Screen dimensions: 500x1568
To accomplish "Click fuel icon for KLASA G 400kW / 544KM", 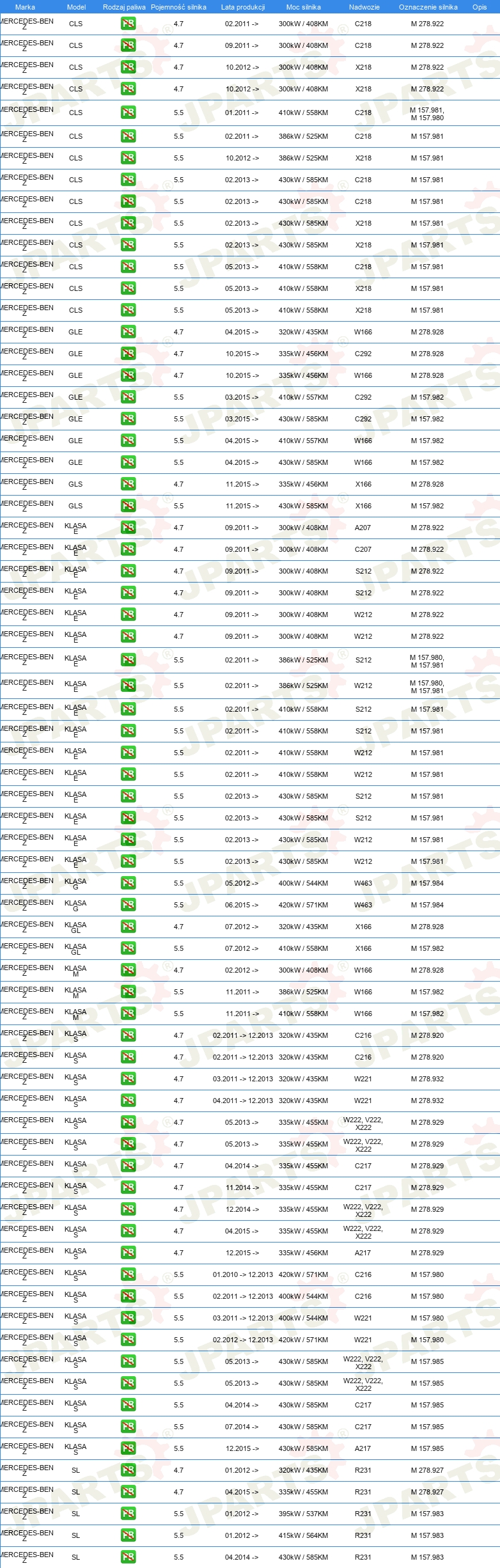I will [128, 883].
